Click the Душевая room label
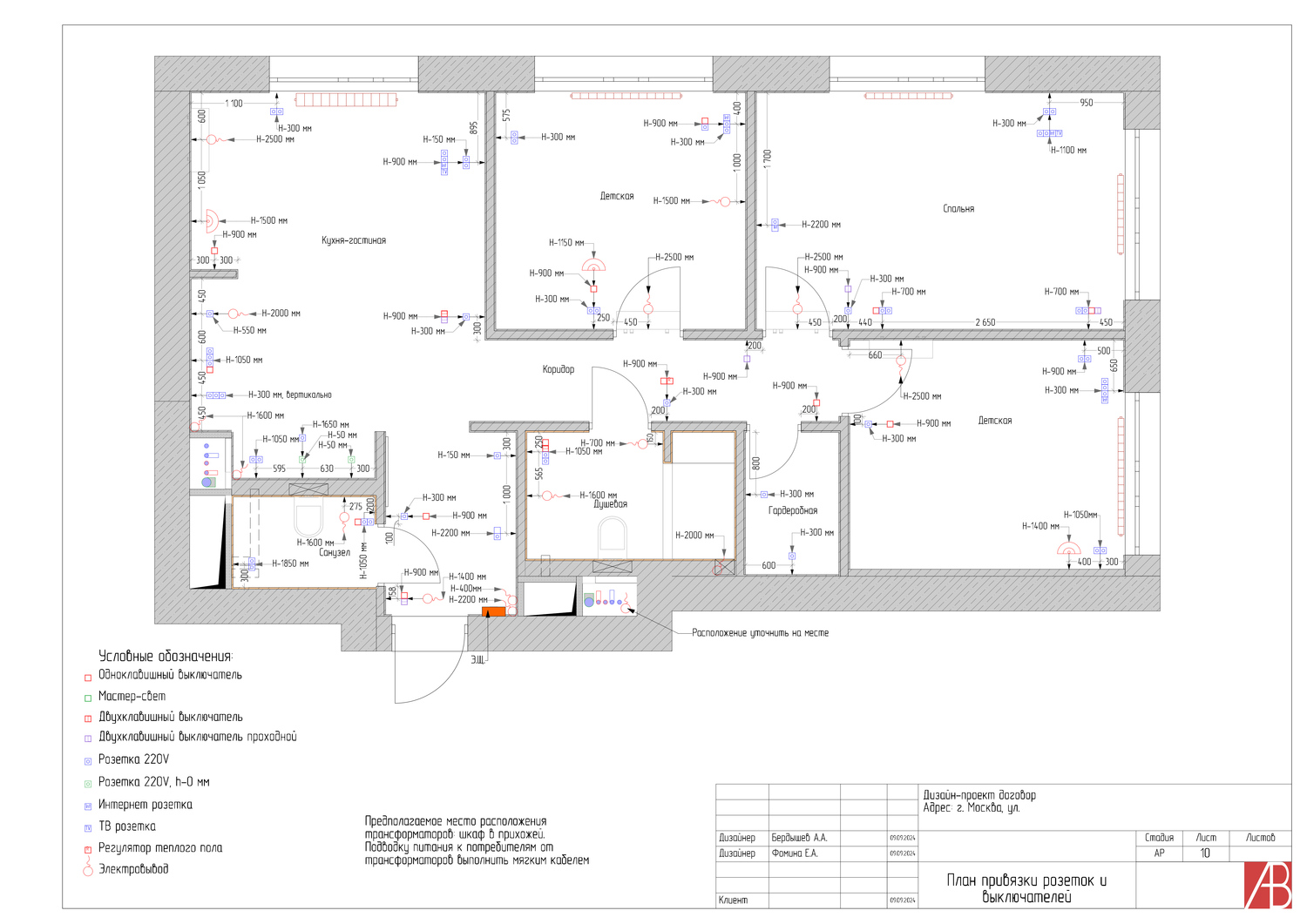The height and width of the screenshot is (924, 1307). click(x=611, y=504)
